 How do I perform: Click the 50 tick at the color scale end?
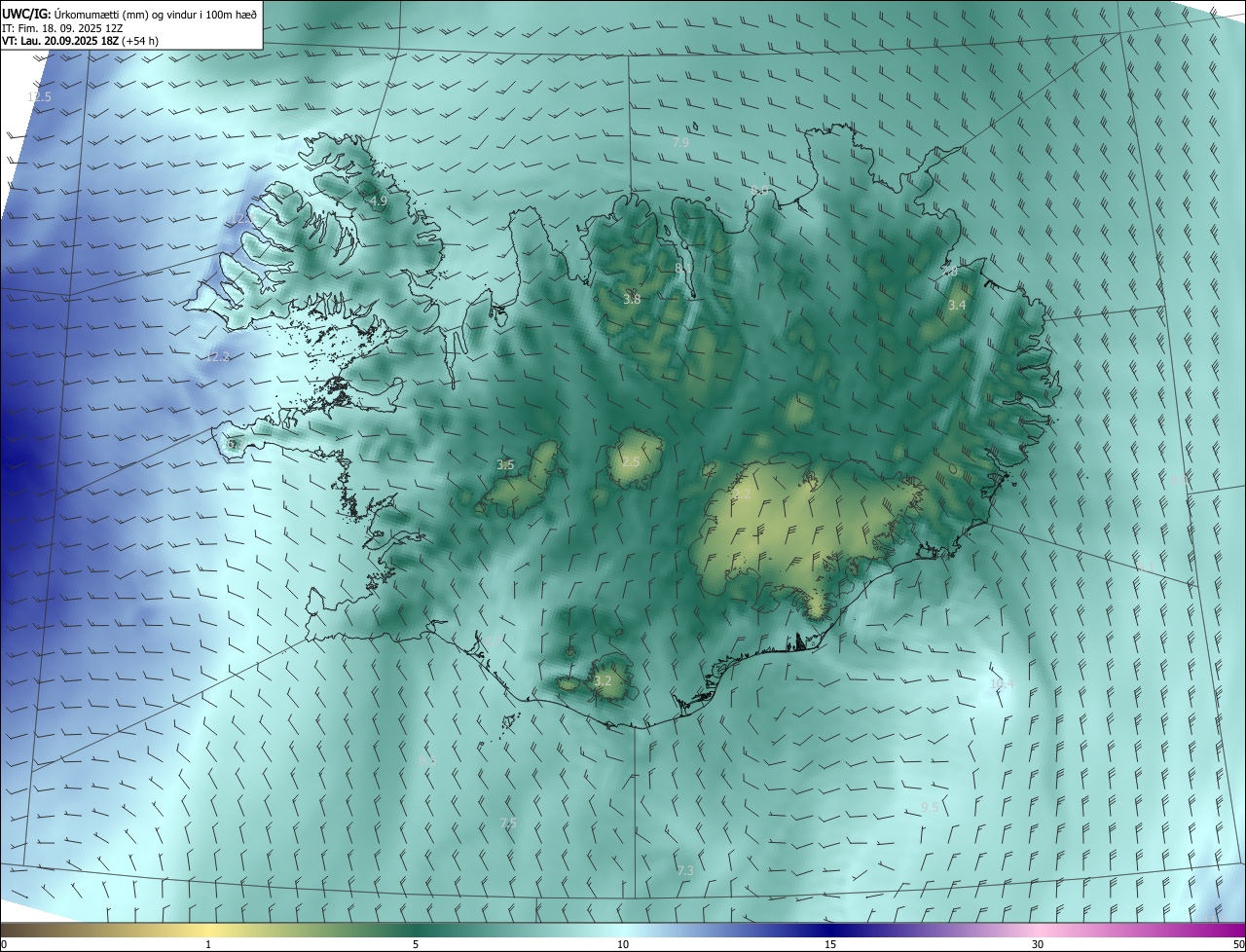click(x=1238, y=944)
